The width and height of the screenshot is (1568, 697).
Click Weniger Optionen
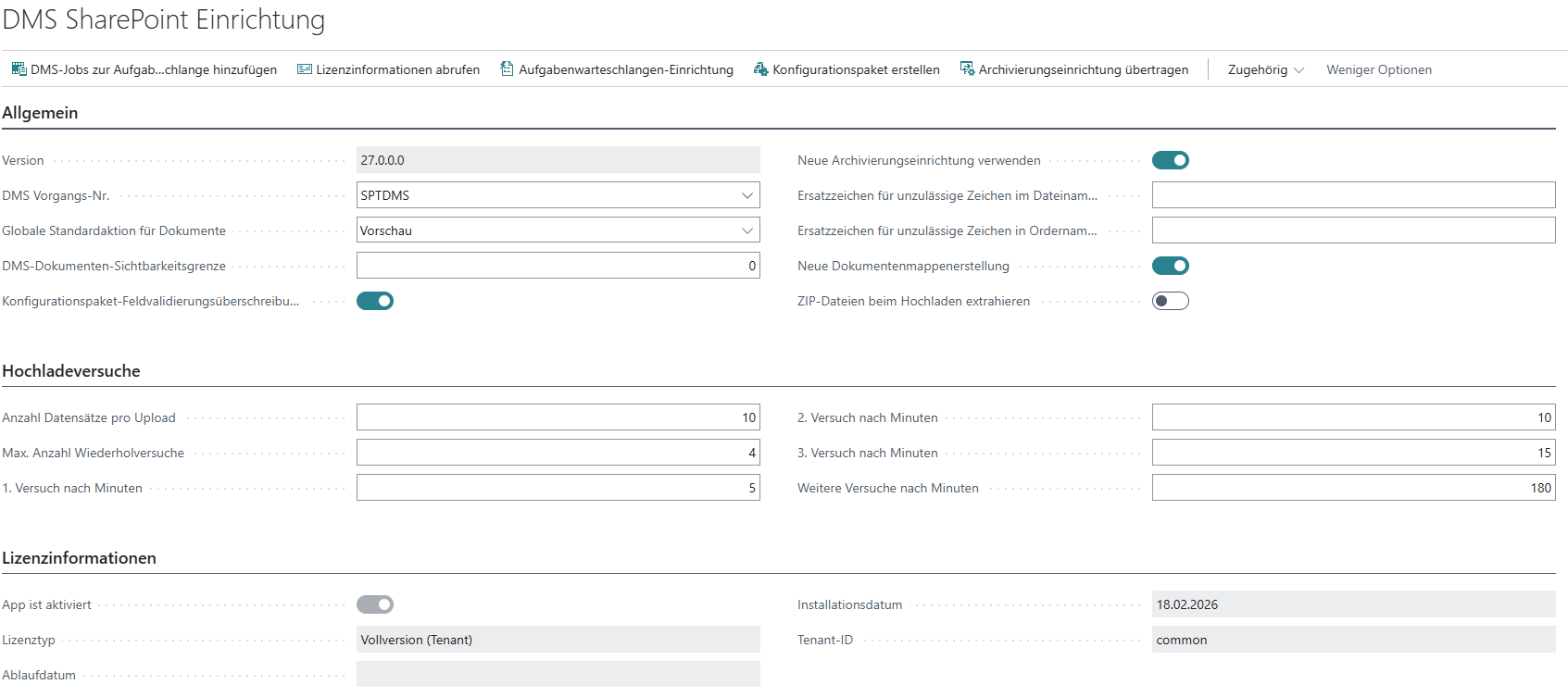pos(1378,69)
